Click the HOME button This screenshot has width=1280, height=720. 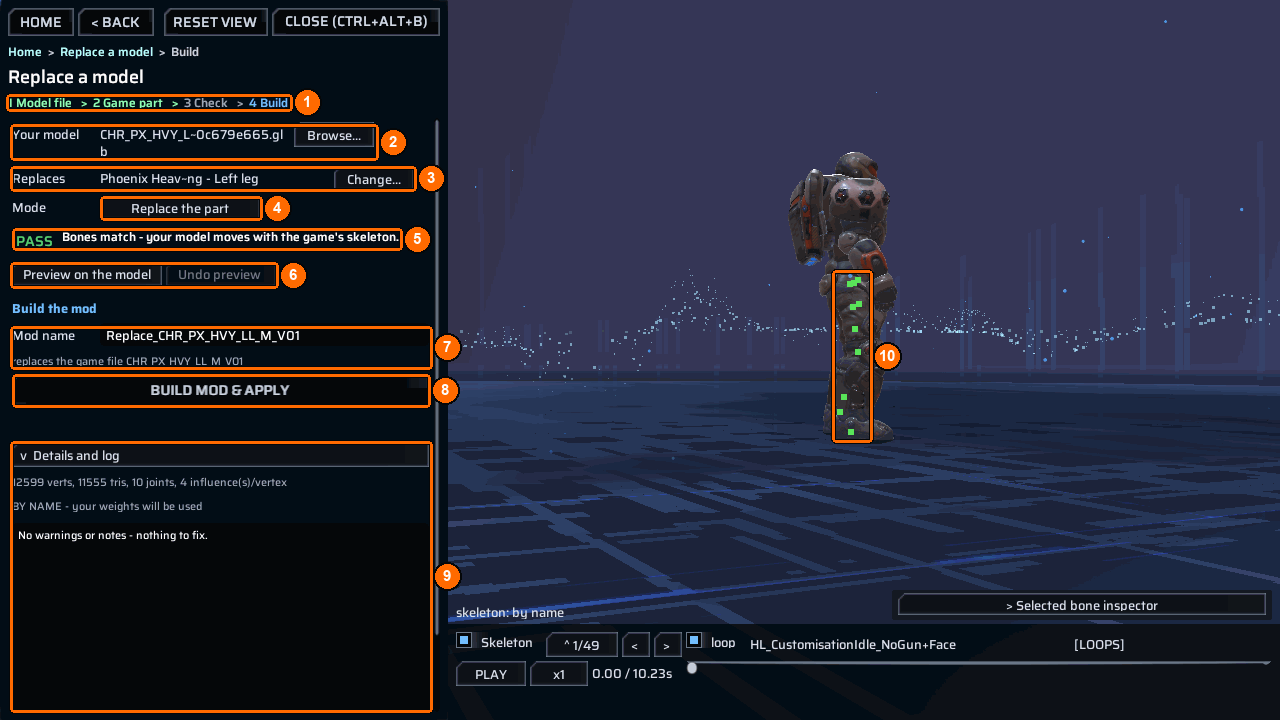tap(40, 22)
